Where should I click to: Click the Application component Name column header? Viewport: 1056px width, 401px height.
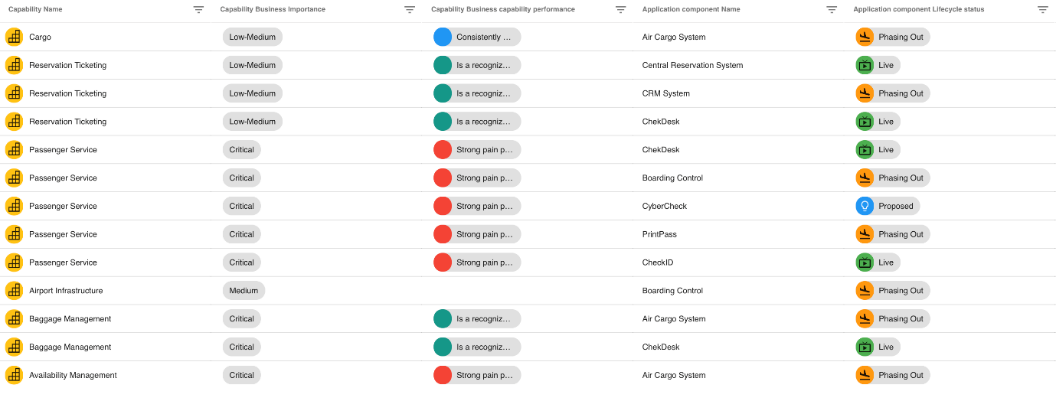[x=691, y=9]
